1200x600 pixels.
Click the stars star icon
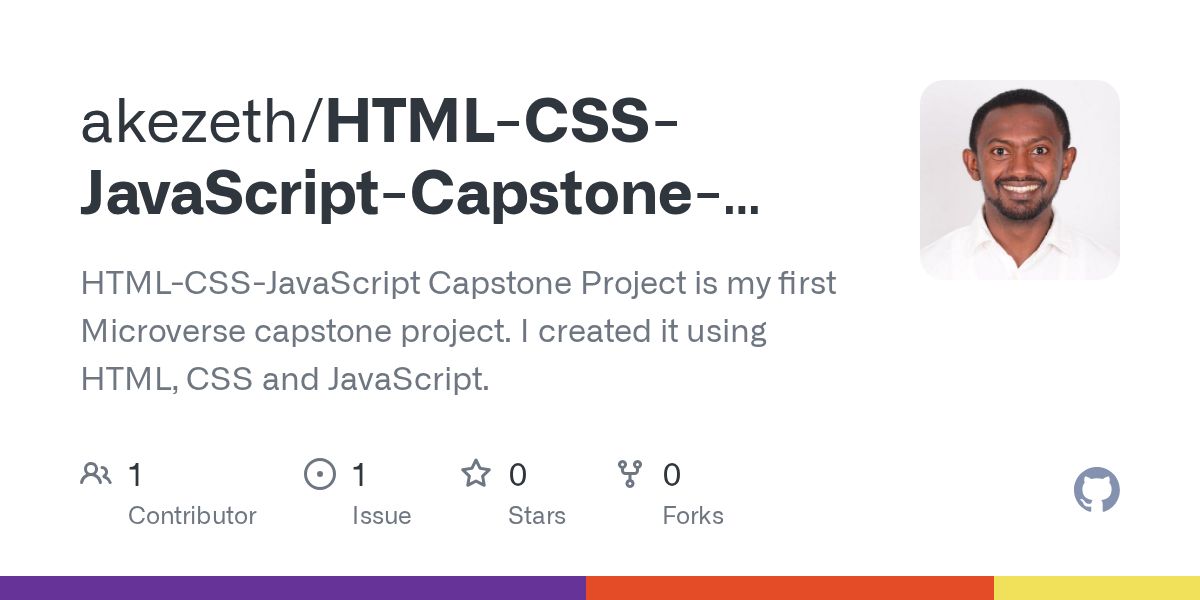pos(475,474)
